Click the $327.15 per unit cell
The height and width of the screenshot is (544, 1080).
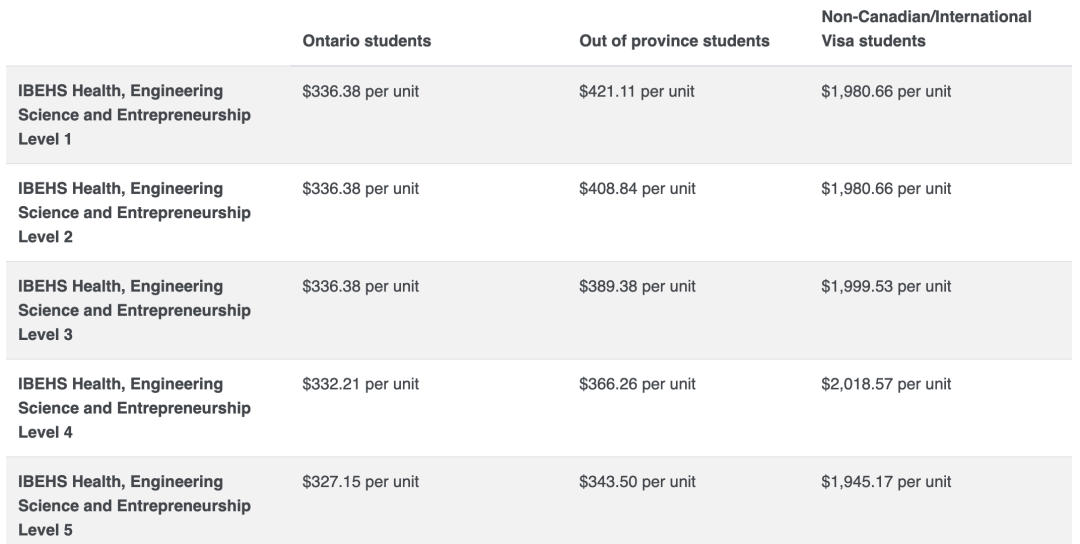(x=360, y=482)
